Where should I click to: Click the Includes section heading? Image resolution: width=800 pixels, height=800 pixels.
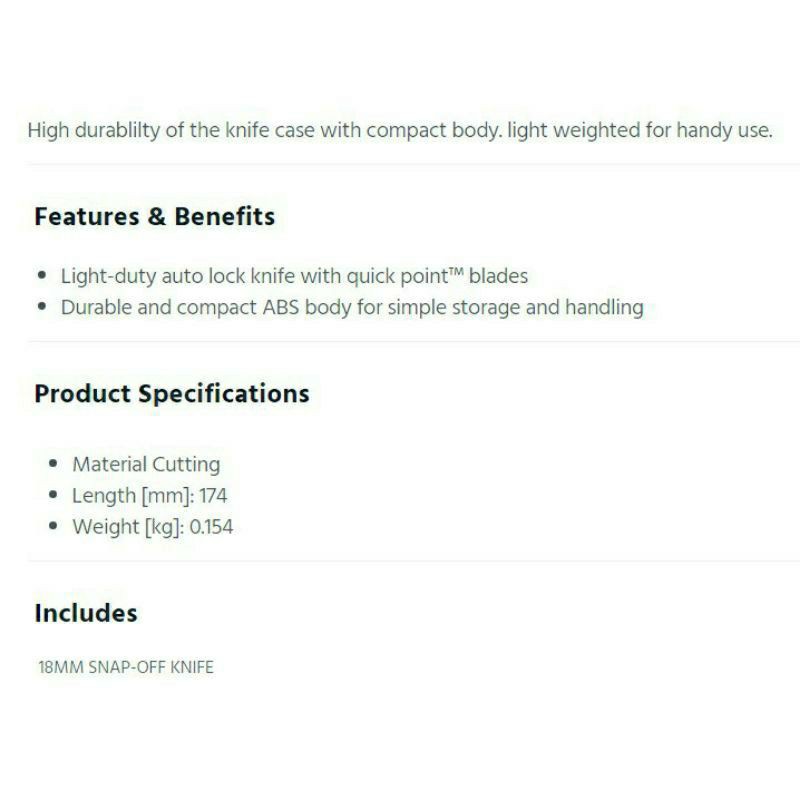tap(85, 613)
